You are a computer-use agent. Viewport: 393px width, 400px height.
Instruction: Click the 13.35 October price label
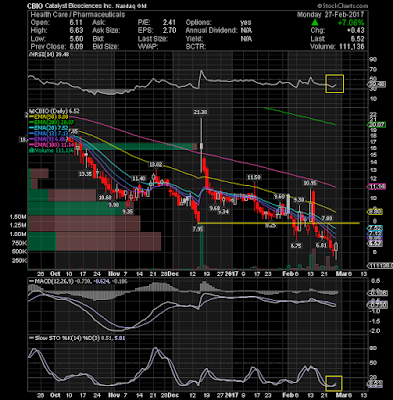85,174
